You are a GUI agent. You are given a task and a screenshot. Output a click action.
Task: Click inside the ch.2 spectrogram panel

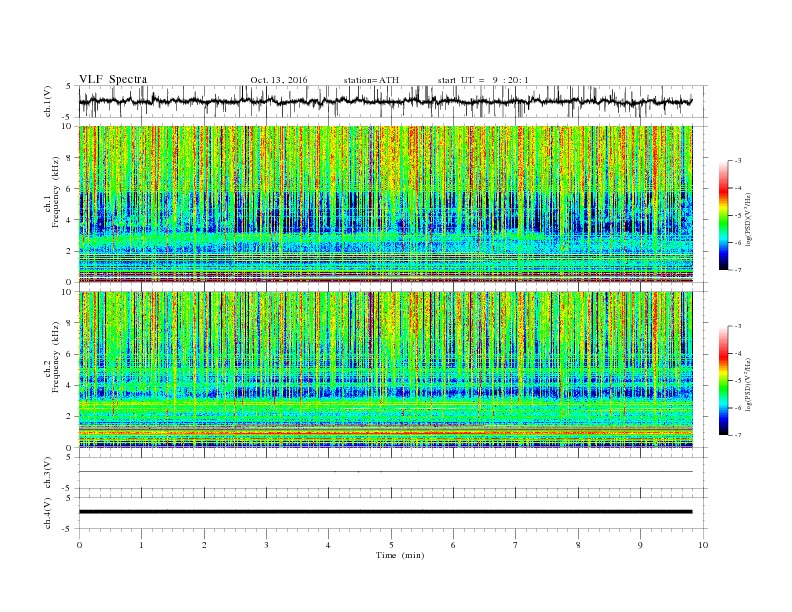(385, 370)
